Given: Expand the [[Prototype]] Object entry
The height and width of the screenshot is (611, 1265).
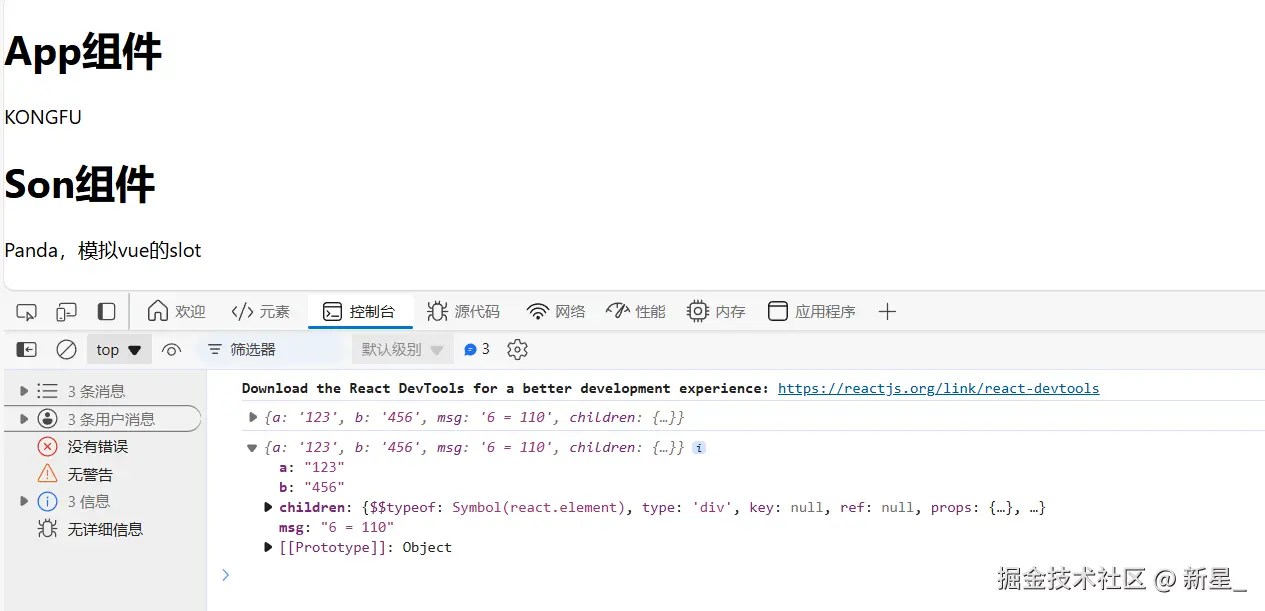Looking at the screenshot, I should [268, 548].
